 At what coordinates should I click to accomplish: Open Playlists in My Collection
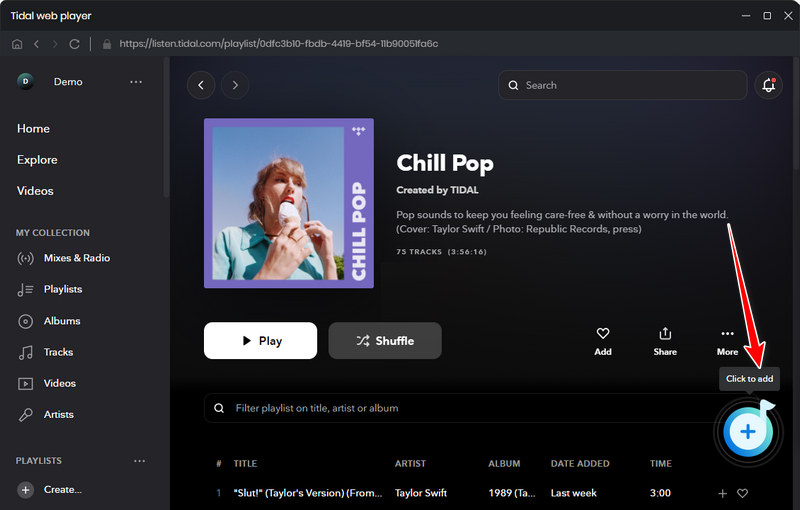(50, 290)
